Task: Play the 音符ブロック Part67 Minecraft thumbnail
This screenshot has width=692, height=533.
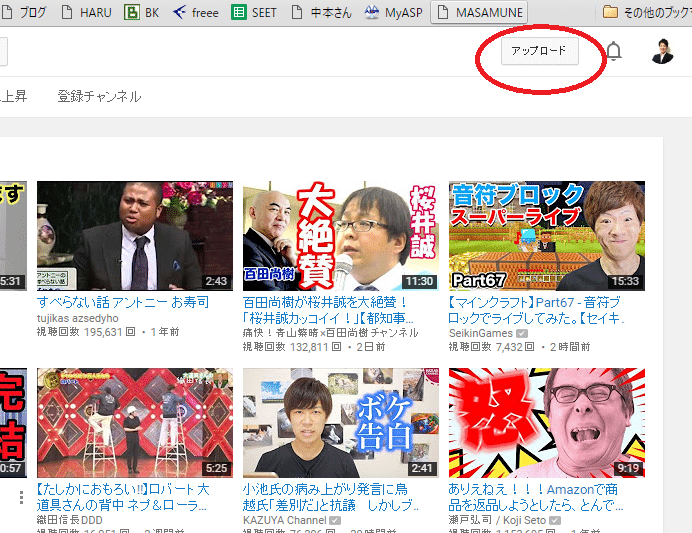Action: point(547,236)
